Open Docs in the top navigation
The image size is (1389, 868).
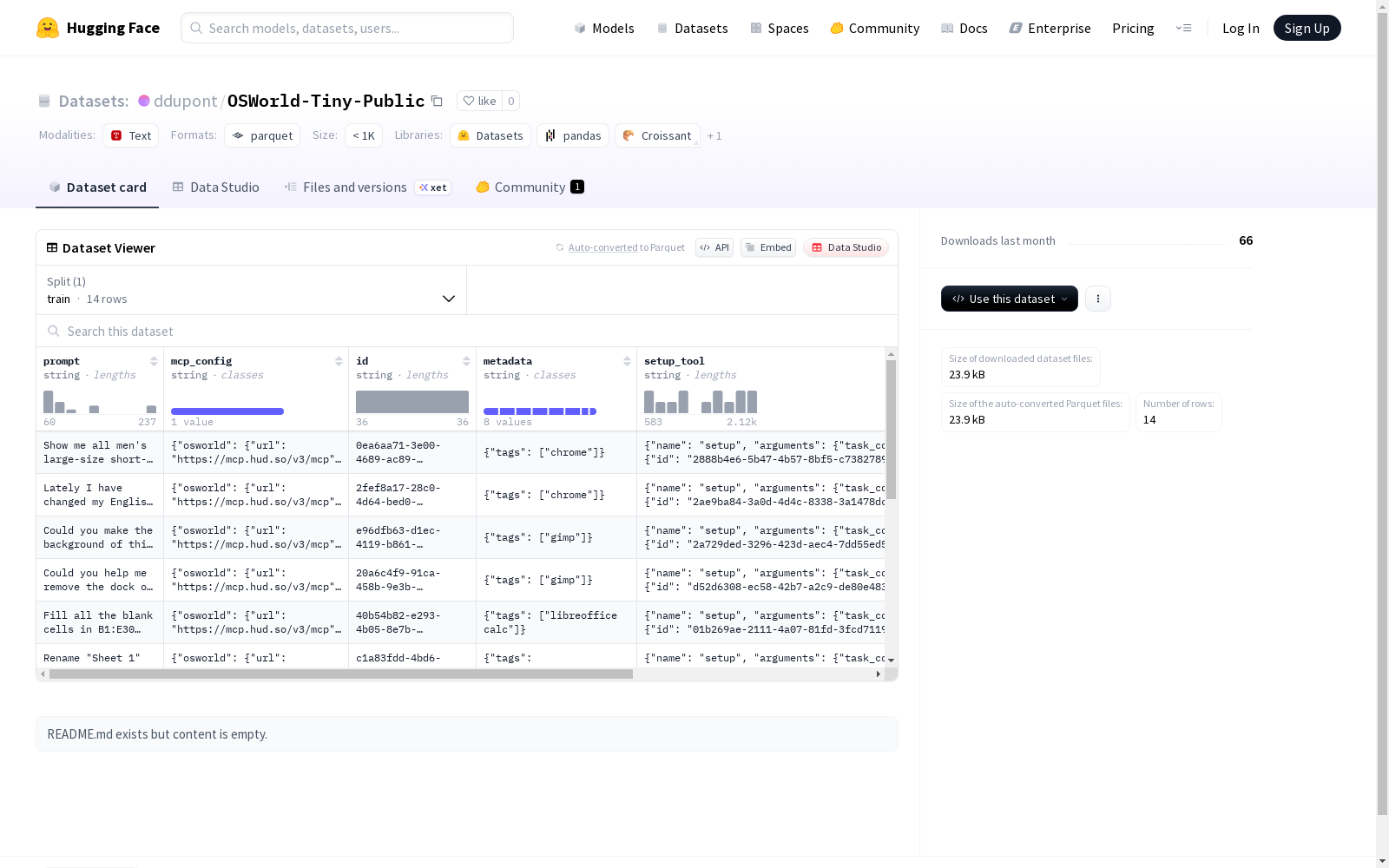(x=964, y=28)
